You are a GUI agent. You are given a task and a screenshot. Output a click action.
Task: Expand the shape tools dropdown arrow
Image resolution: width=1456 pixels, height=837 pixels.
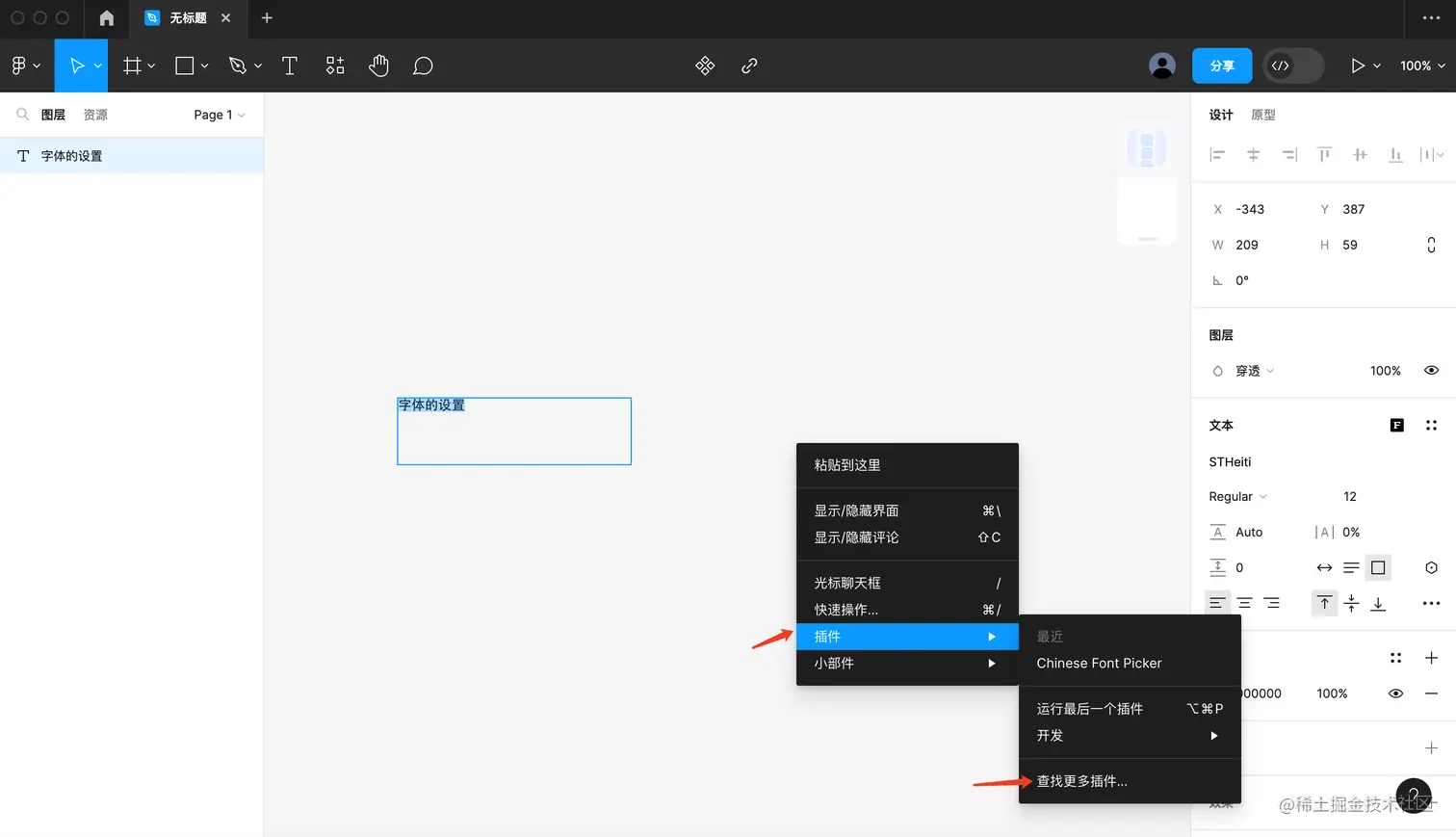204,66
